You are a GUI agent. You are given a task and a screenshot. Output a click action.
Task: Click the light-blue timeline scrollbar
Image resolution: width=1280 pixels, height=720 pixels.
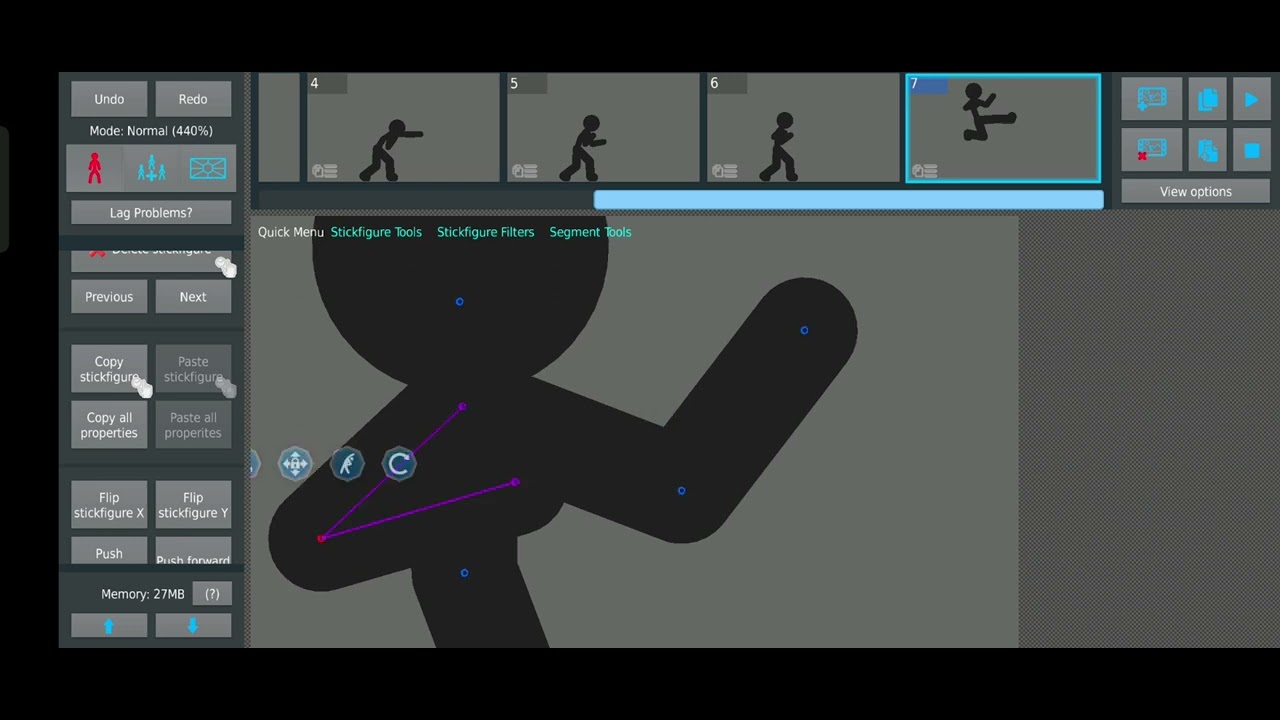(x=849, y=200)
